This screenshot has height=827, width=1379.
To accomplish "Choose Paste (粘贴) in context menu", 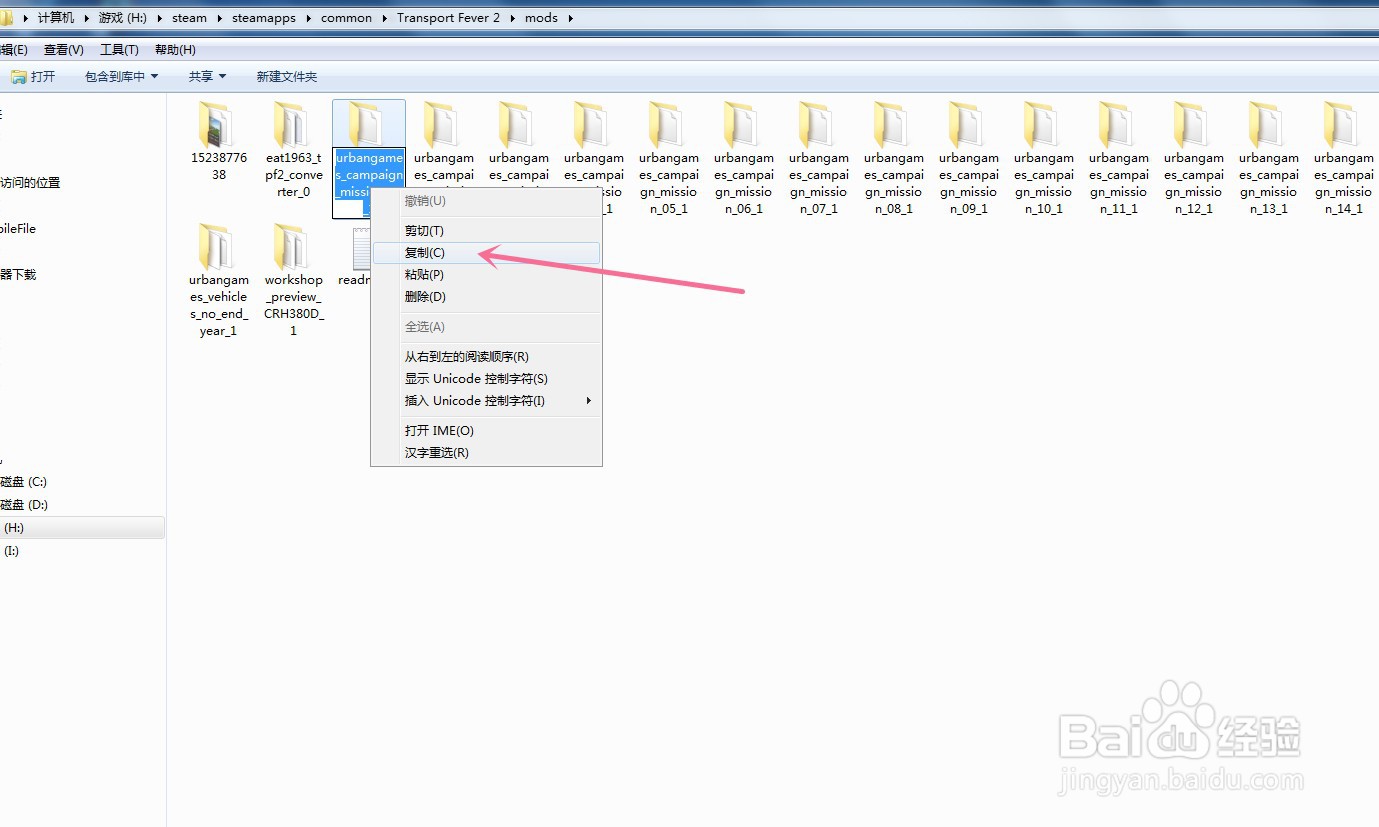I will (x=486, y=275).
